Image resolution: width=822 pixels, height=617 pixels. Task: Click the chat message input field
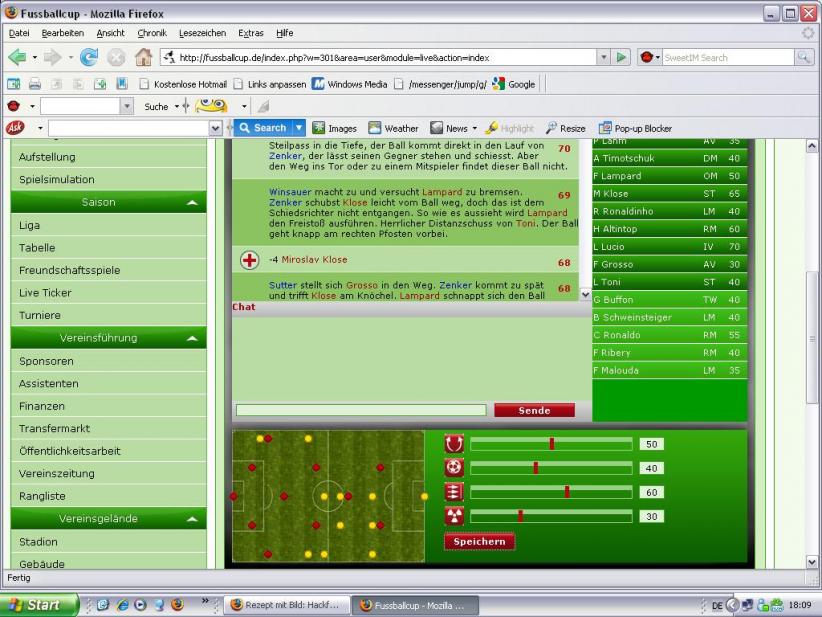click(x=360, y=410)
